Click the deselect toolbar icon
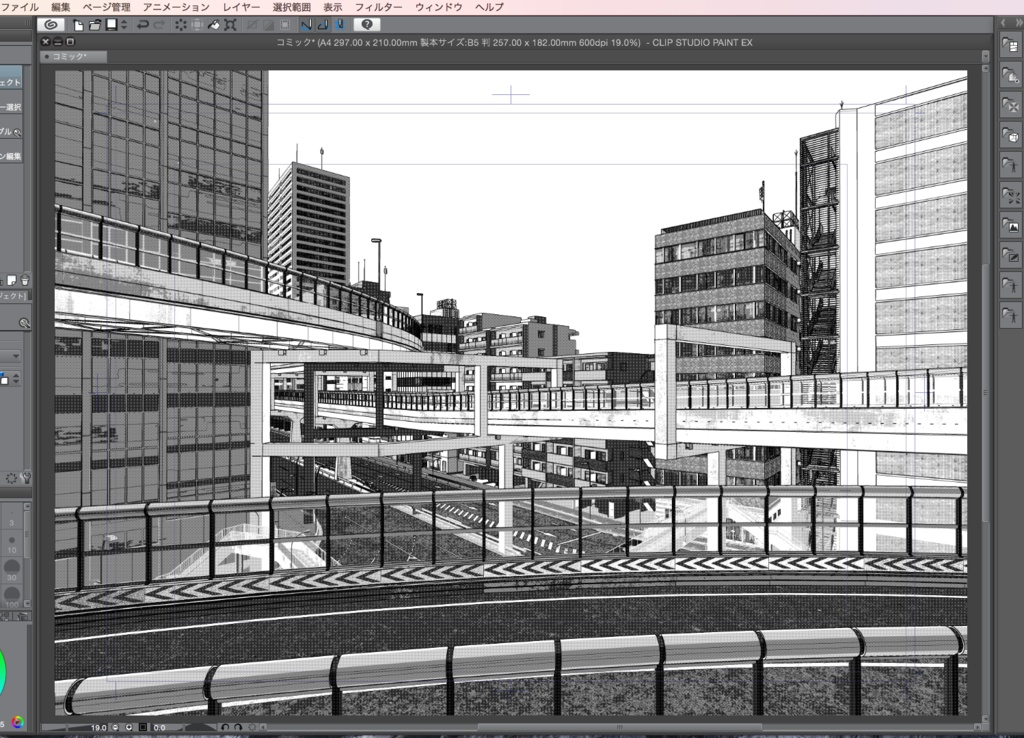Image resolution: width=1024 pixels, height=738 pixels. click(252, 25)
